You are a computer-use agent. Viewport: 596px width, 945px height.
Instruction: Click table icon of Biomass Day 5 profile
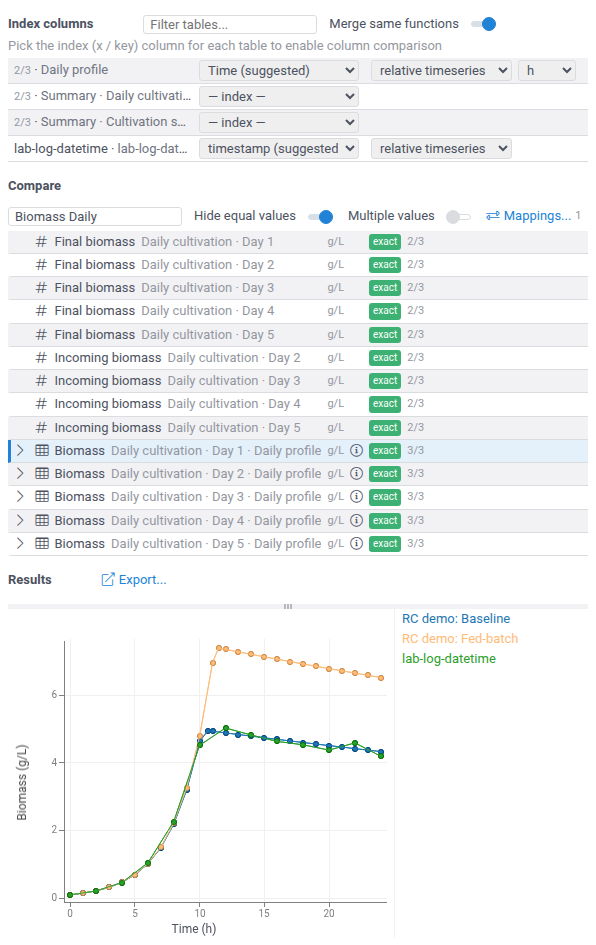click(x=42, y=543)
